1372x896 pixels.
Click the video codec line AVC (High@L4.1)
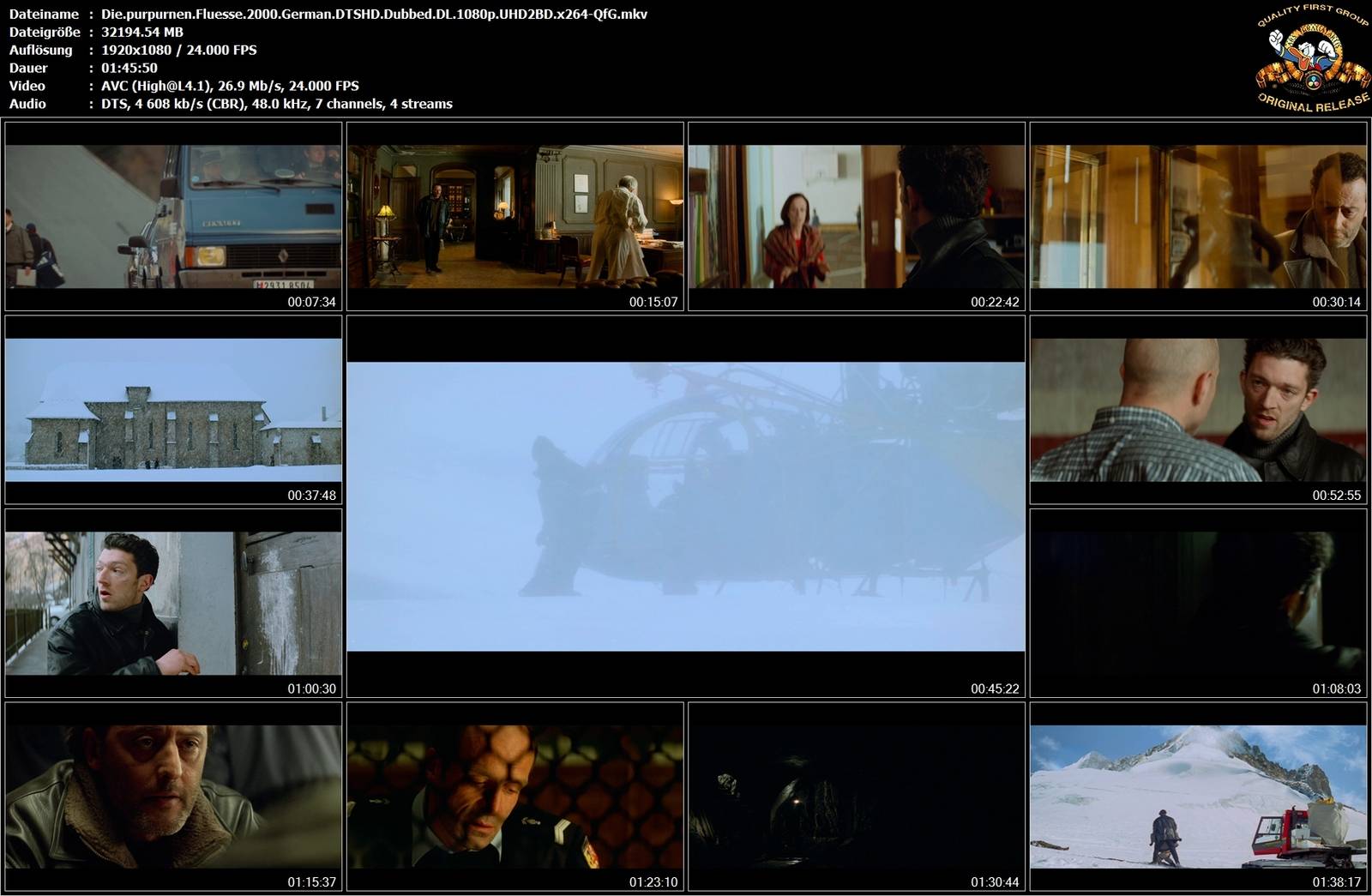[x=230, y=86]
